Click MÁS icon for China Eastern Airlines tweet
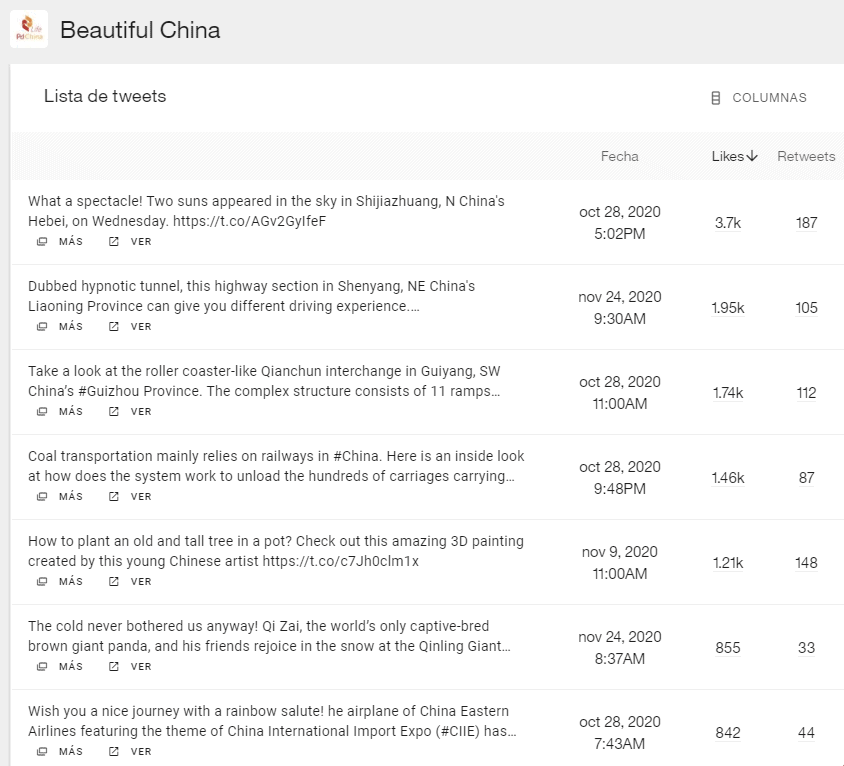Screen dimensions: 844x766 (42, 752)
